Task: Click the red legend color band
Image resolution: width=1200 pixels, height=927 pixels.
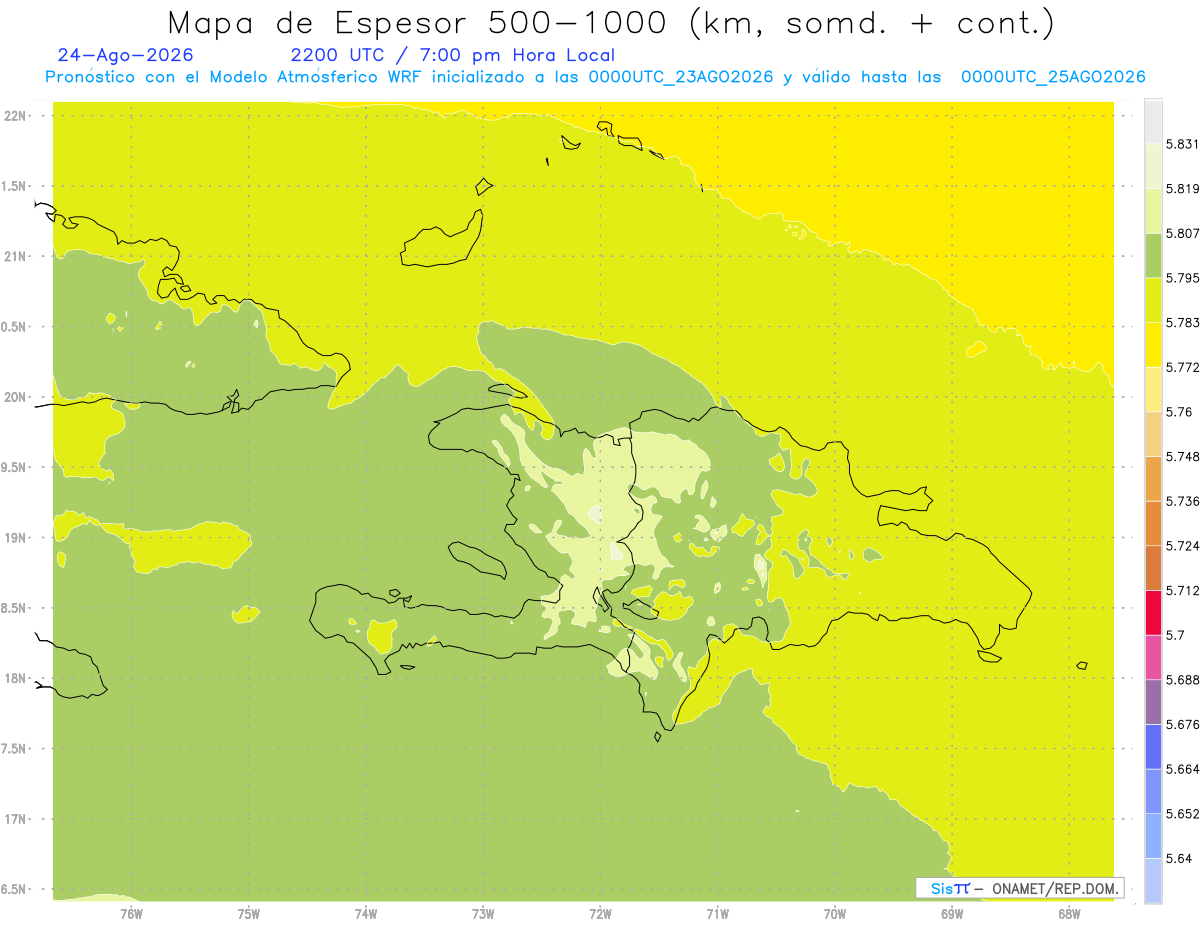Action: tap(1153, 612)
